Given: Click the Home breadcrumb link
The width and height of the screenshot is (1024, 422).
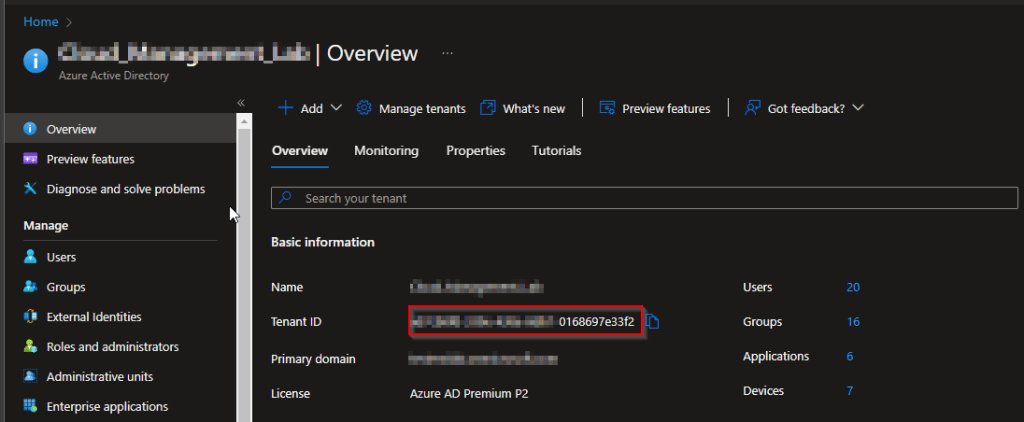Looking at the screenshot, I should click(x=41, y=21).
